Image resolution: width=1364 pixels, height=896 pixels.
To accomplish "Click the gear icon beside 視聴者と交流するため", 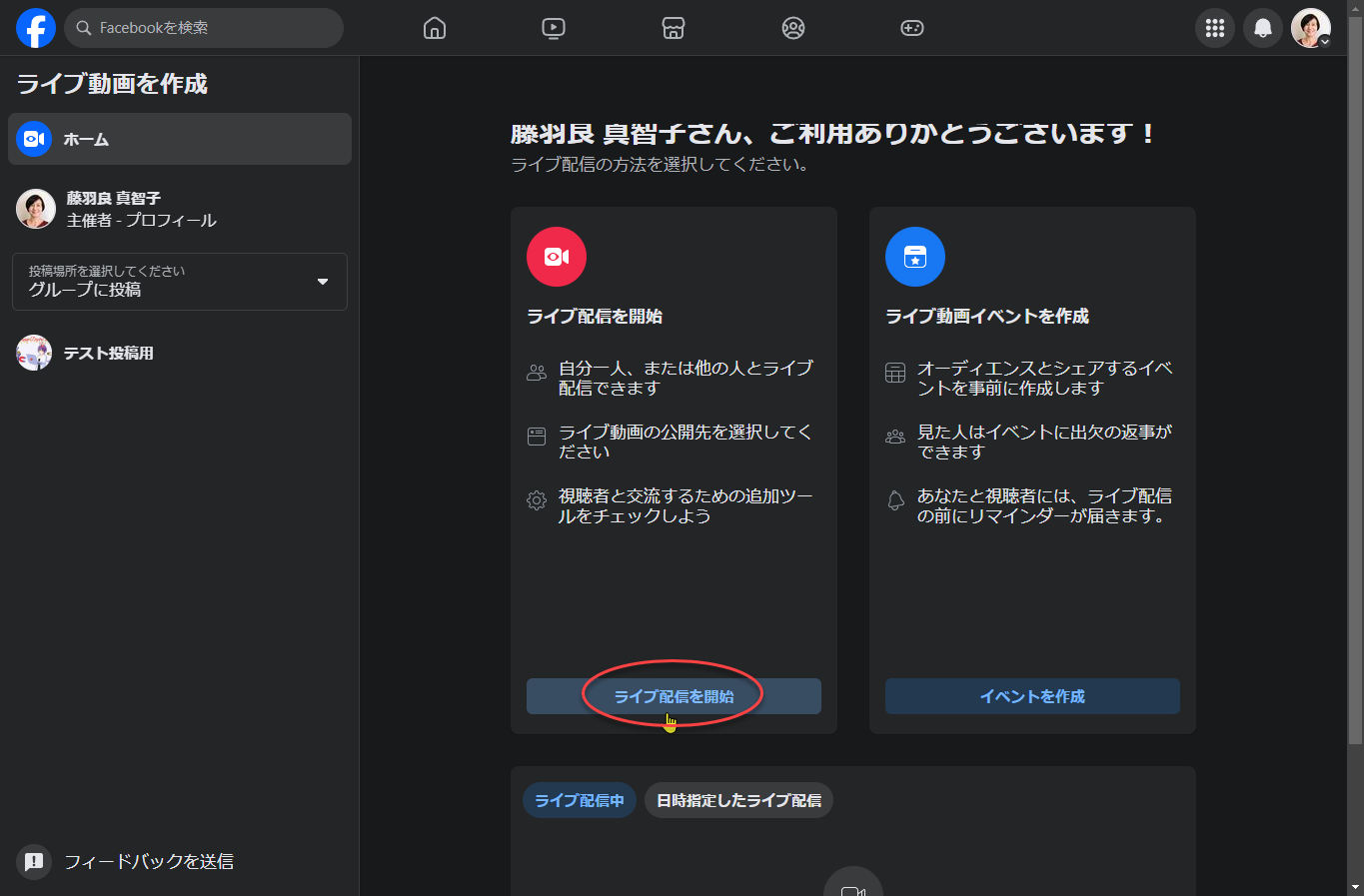I will [x=537, y=500].
